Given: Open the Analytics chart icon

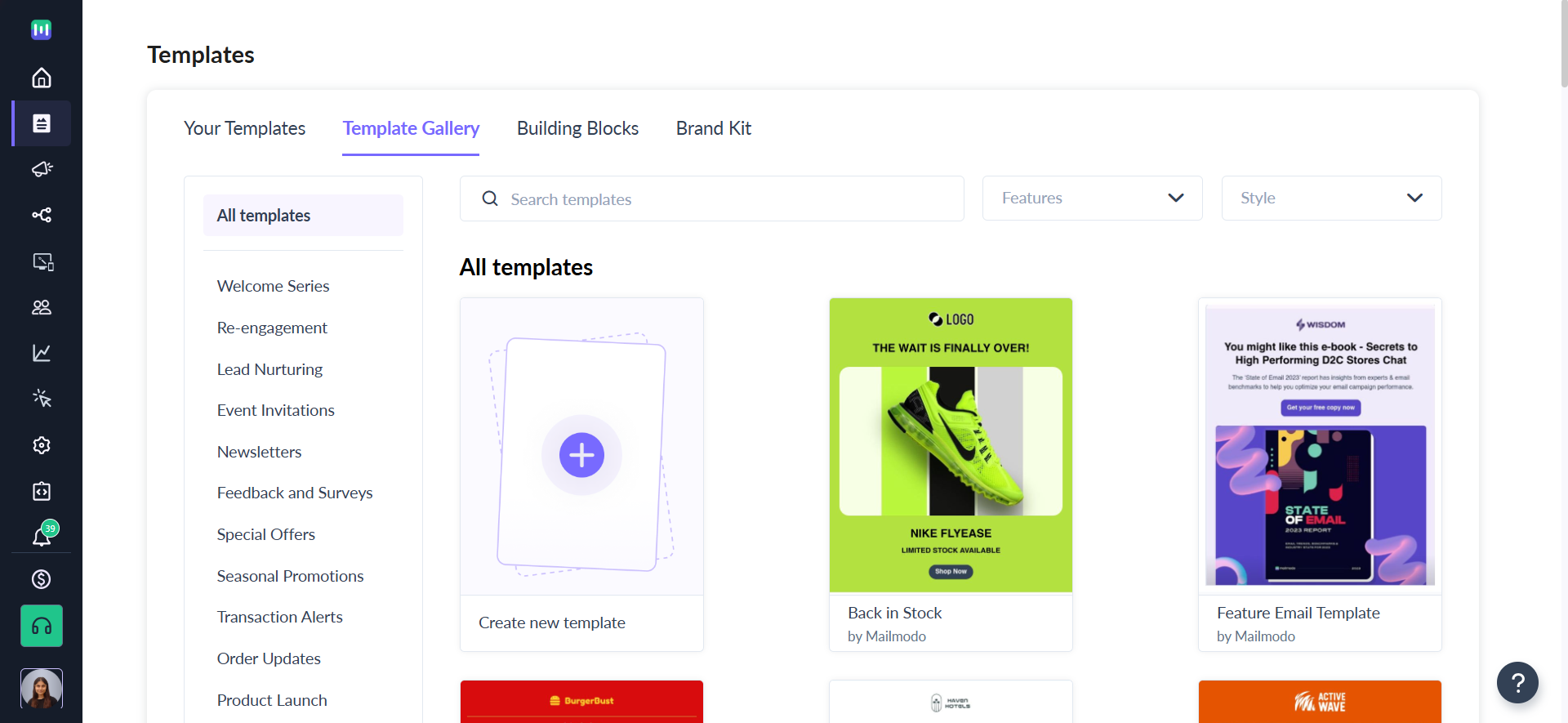Looking at the screenshot, I should tap(42, 353).
